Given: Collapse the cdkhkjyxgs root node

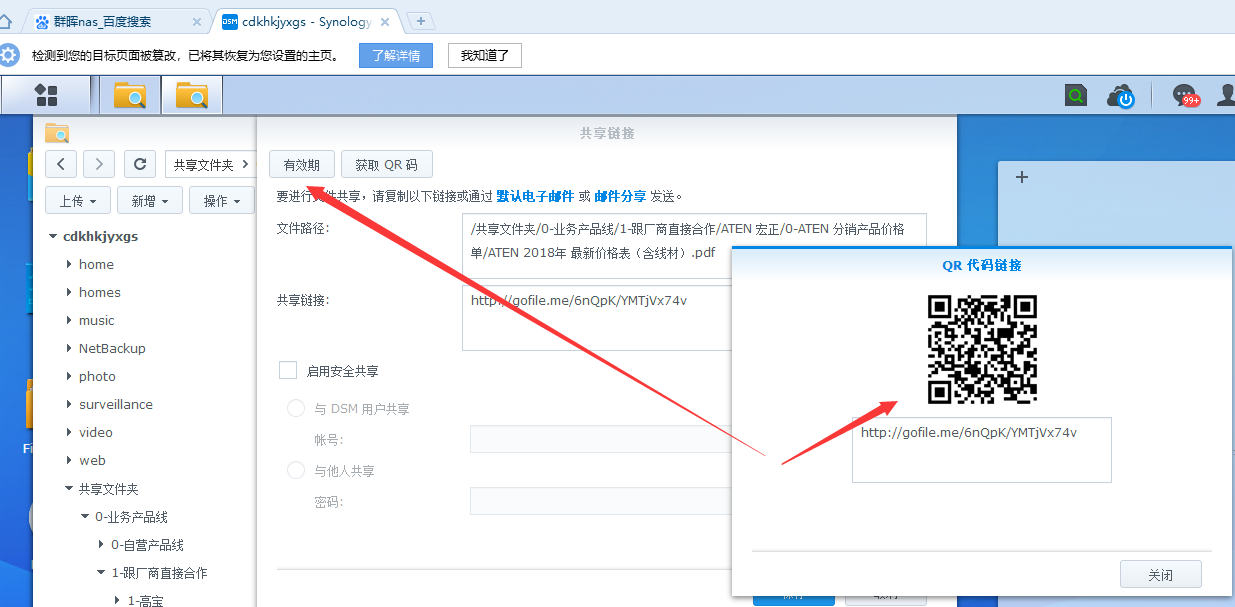Looking at the screenshot, I should (x=53, y=237).
